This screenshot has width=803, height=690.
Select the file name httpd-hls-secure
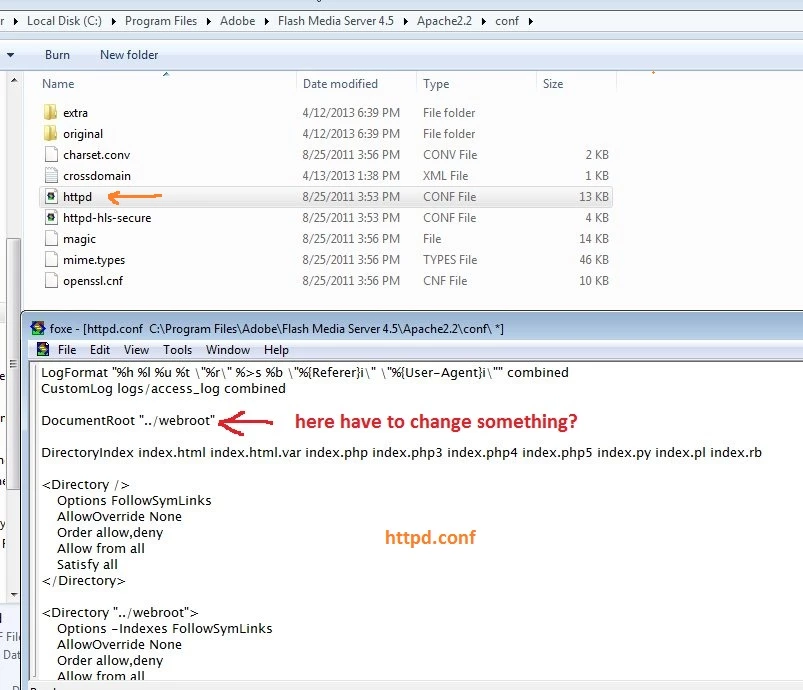107,218
